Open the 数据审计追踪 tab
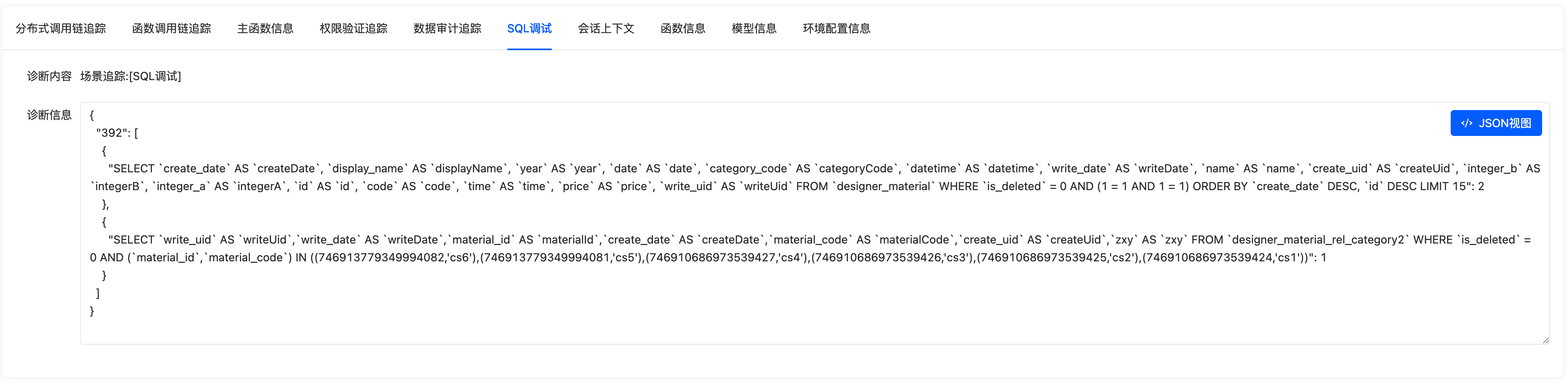 447,29
